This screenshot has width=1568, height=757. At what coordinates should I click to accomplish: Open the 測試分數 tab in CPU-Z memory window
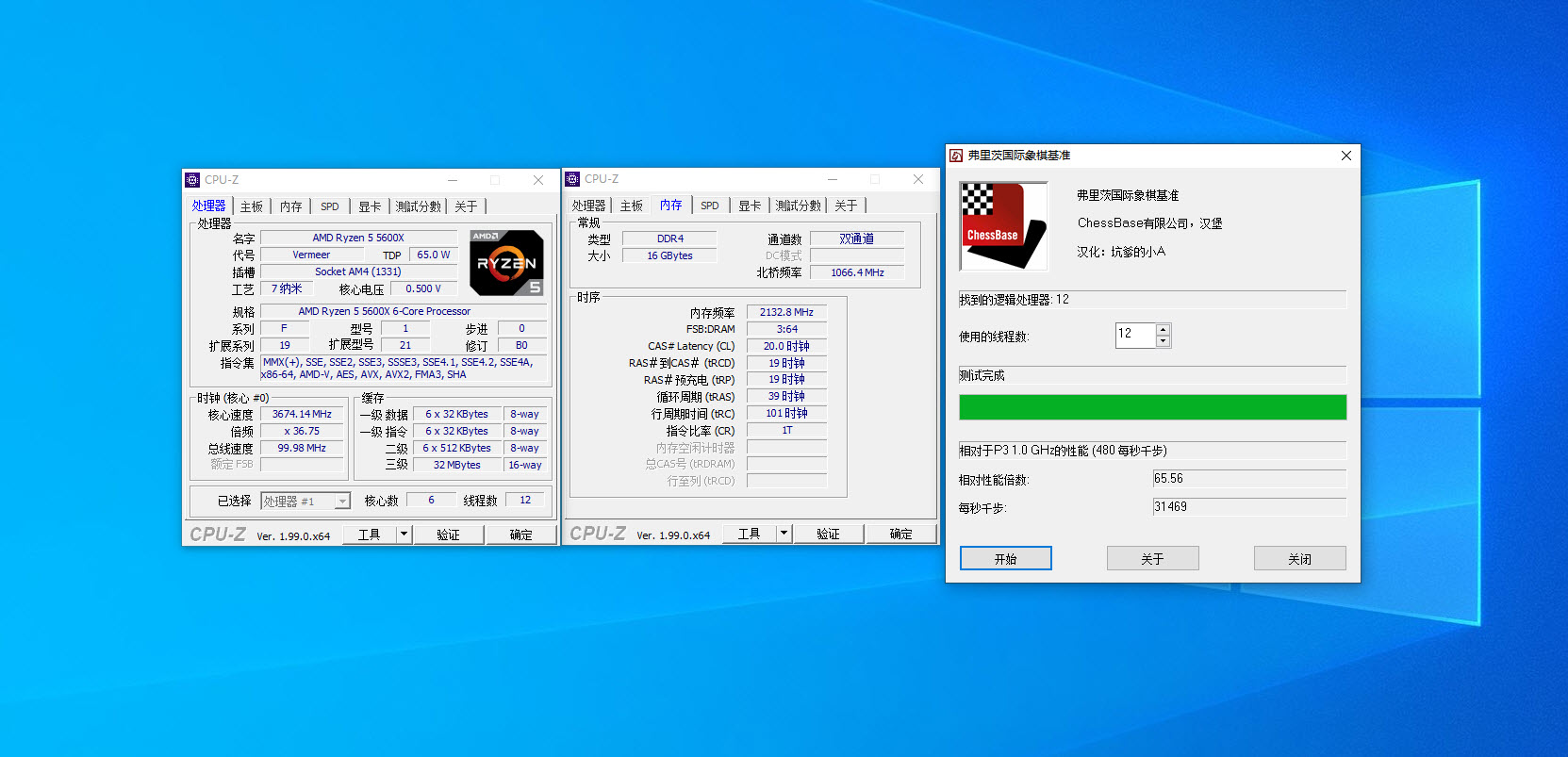[x=799, y=206]
